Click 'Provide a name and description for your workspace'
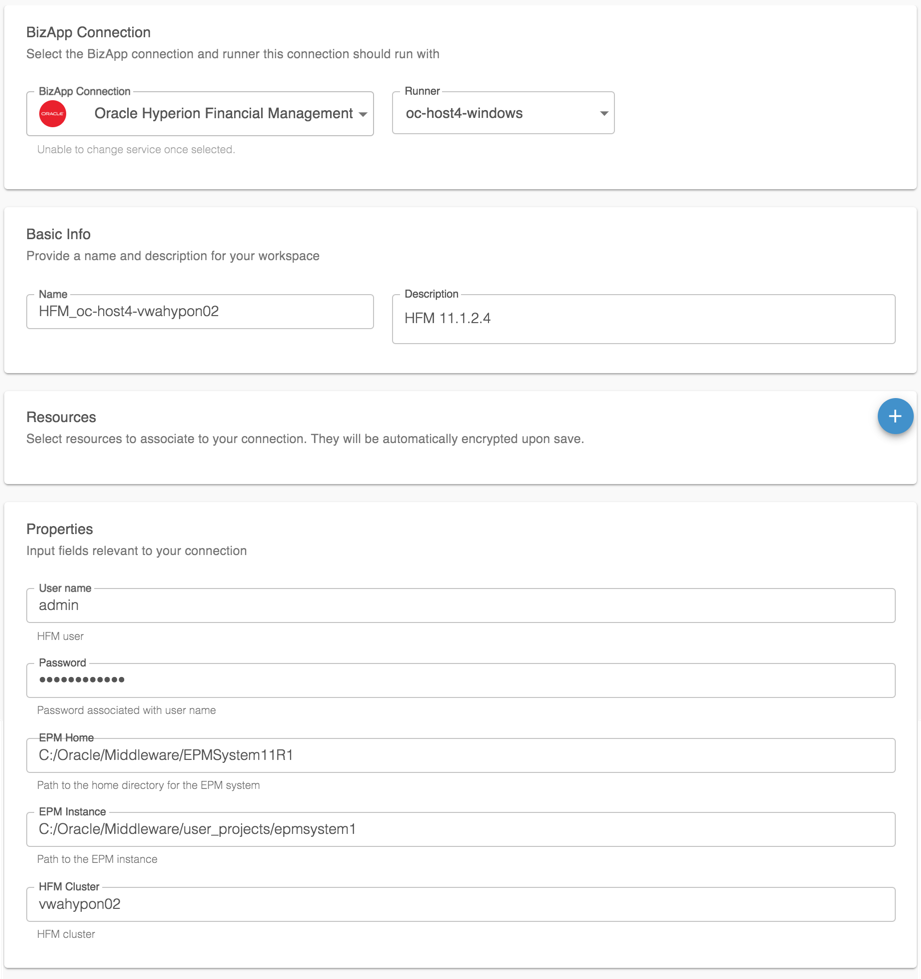921x979 pixels. (x=172, y=256)
